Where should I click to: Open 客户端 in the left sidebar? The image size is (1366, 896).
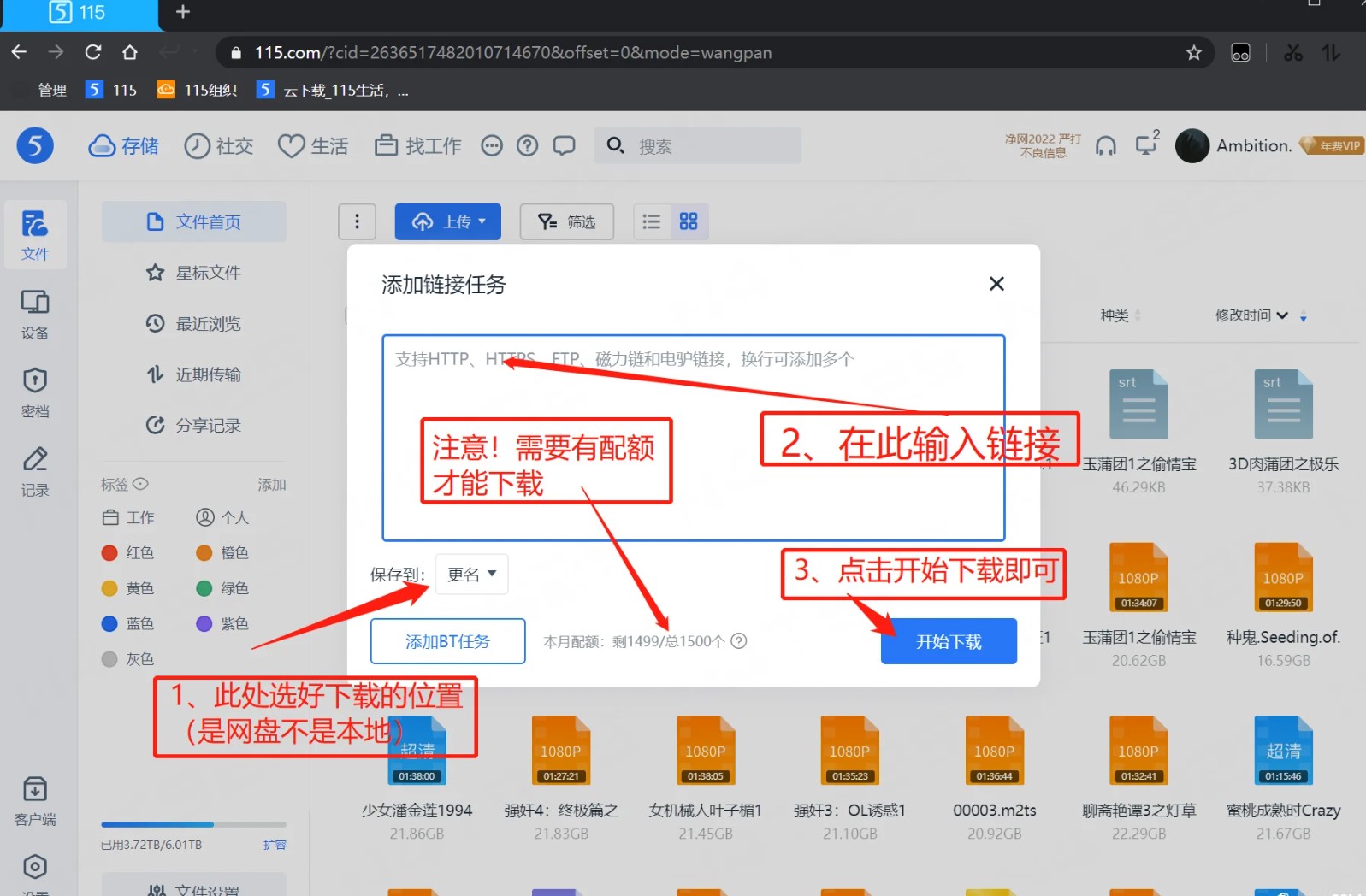coord(35,801)
